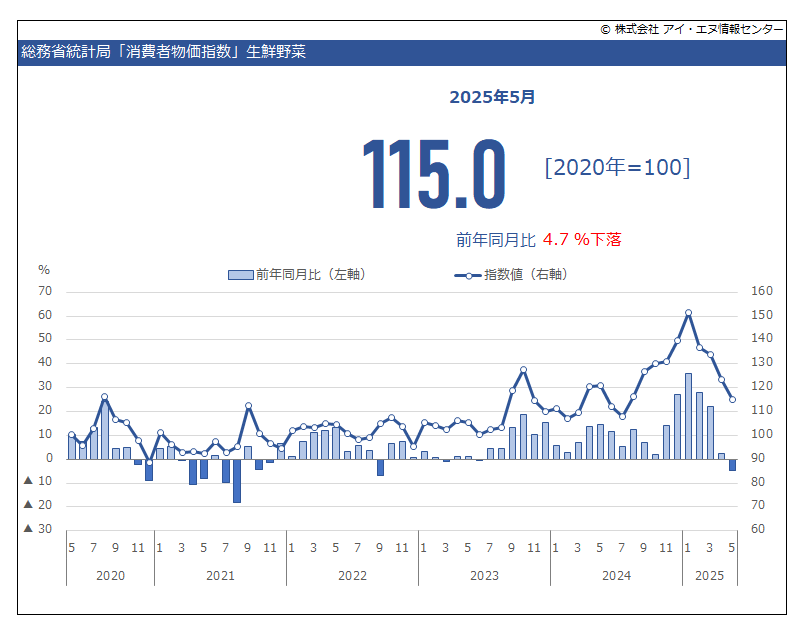Image resolution: width=804 pixels, height=635 pixels.
Task: Click right axis value 100
Action: coord(762,434)
